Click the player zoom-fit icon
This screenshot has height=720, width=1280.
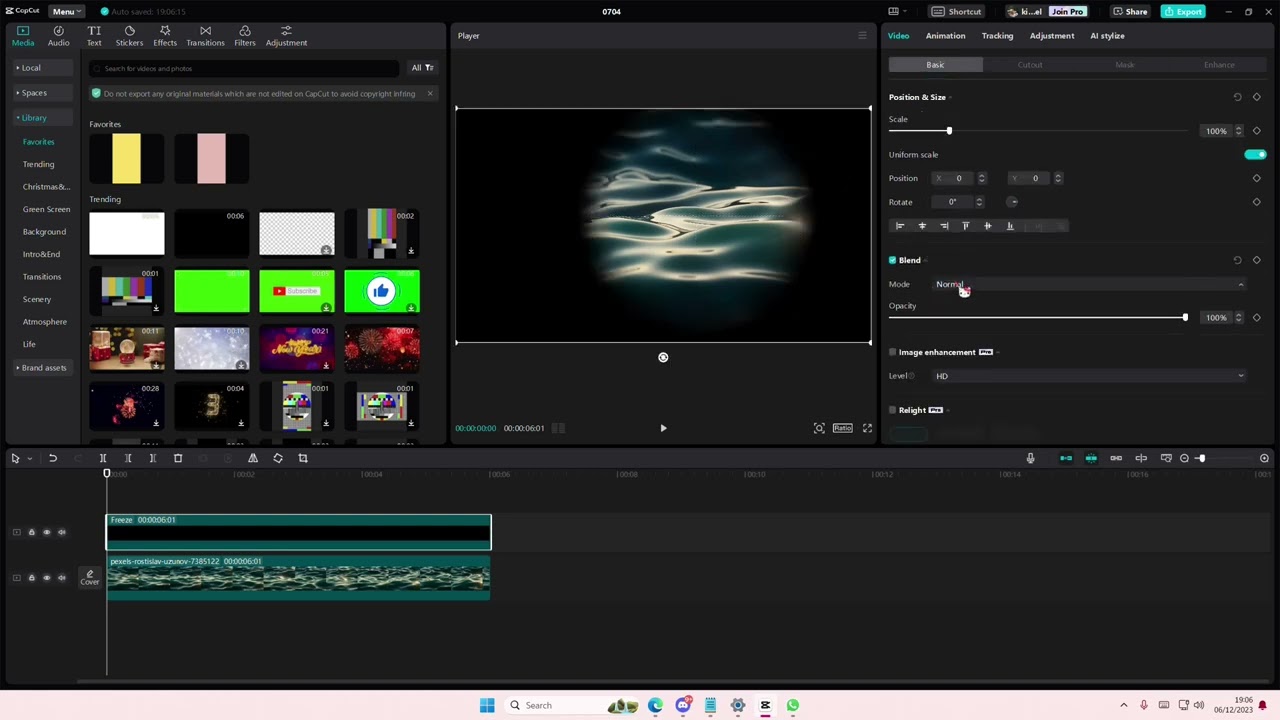coord(819,428)
